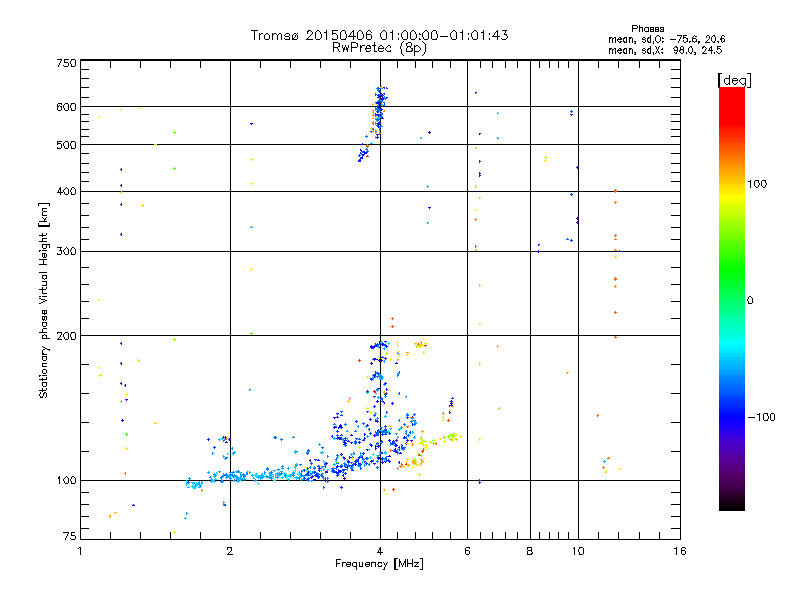Pick the red top end of colorbar

click(731, 93)
